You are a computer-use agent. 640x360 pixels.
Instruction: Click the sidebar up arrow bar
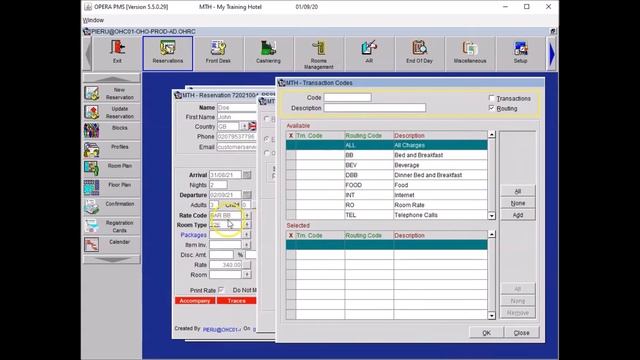point(111,78)
